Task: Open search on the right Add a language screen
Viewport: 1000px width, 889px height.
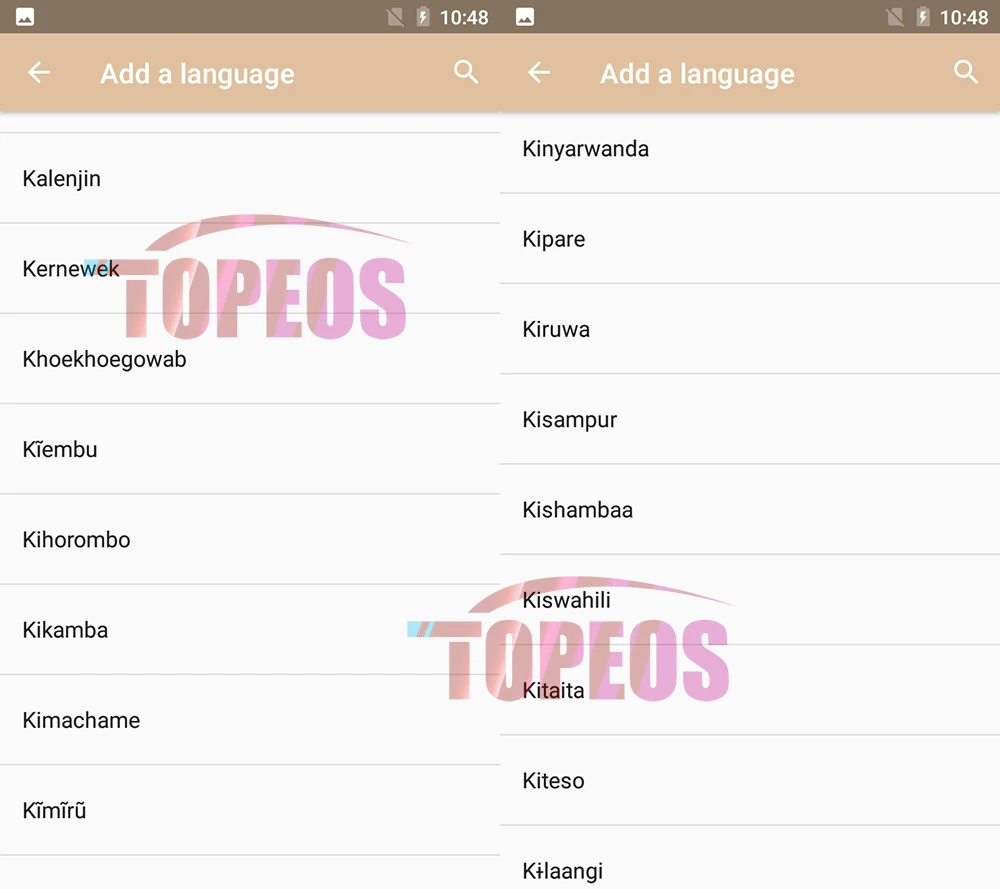Action: click(x=966, y=72)
